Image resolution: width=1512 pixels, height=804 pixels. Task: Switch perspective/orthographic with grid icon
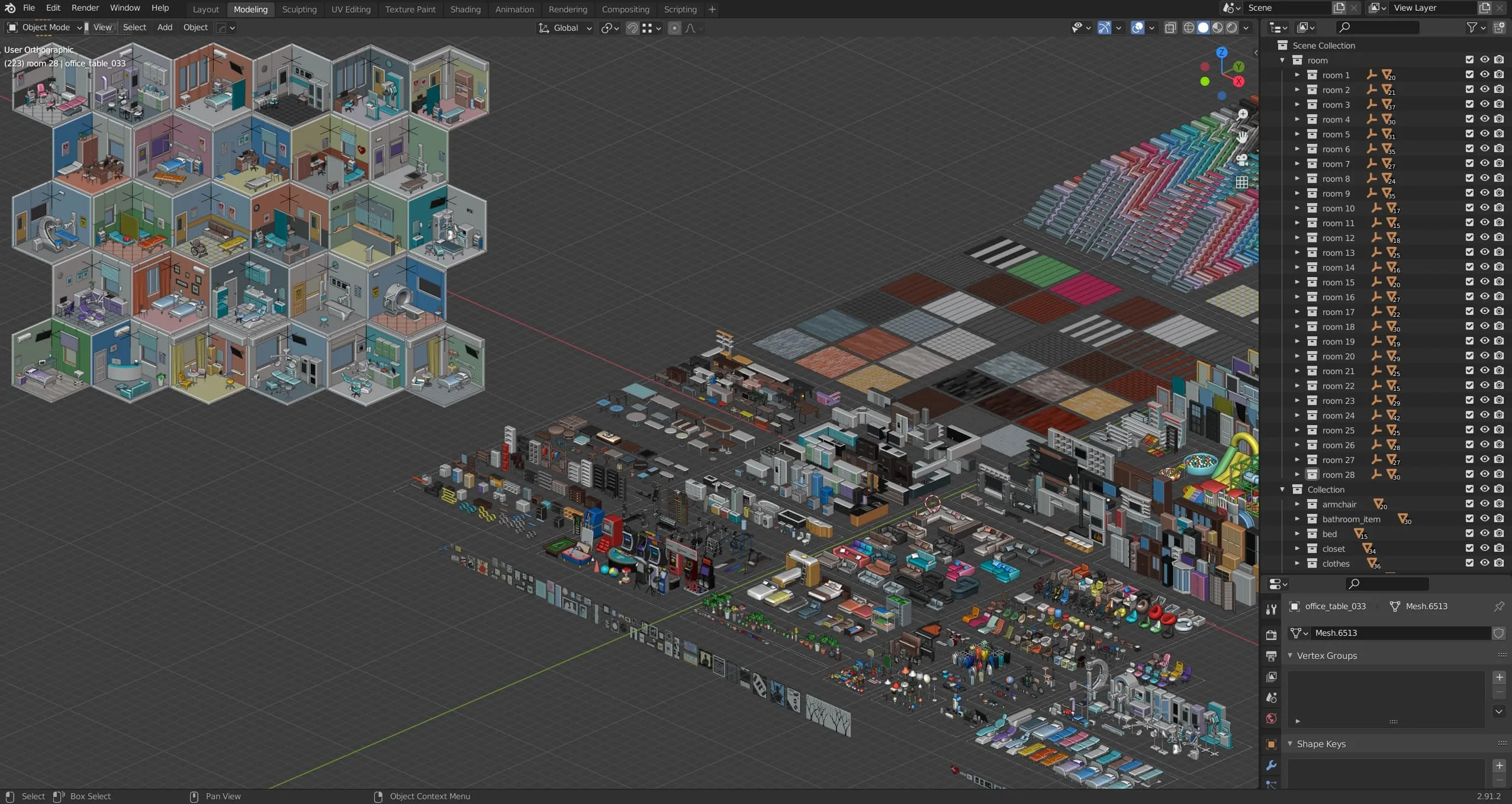(1242, 182)
